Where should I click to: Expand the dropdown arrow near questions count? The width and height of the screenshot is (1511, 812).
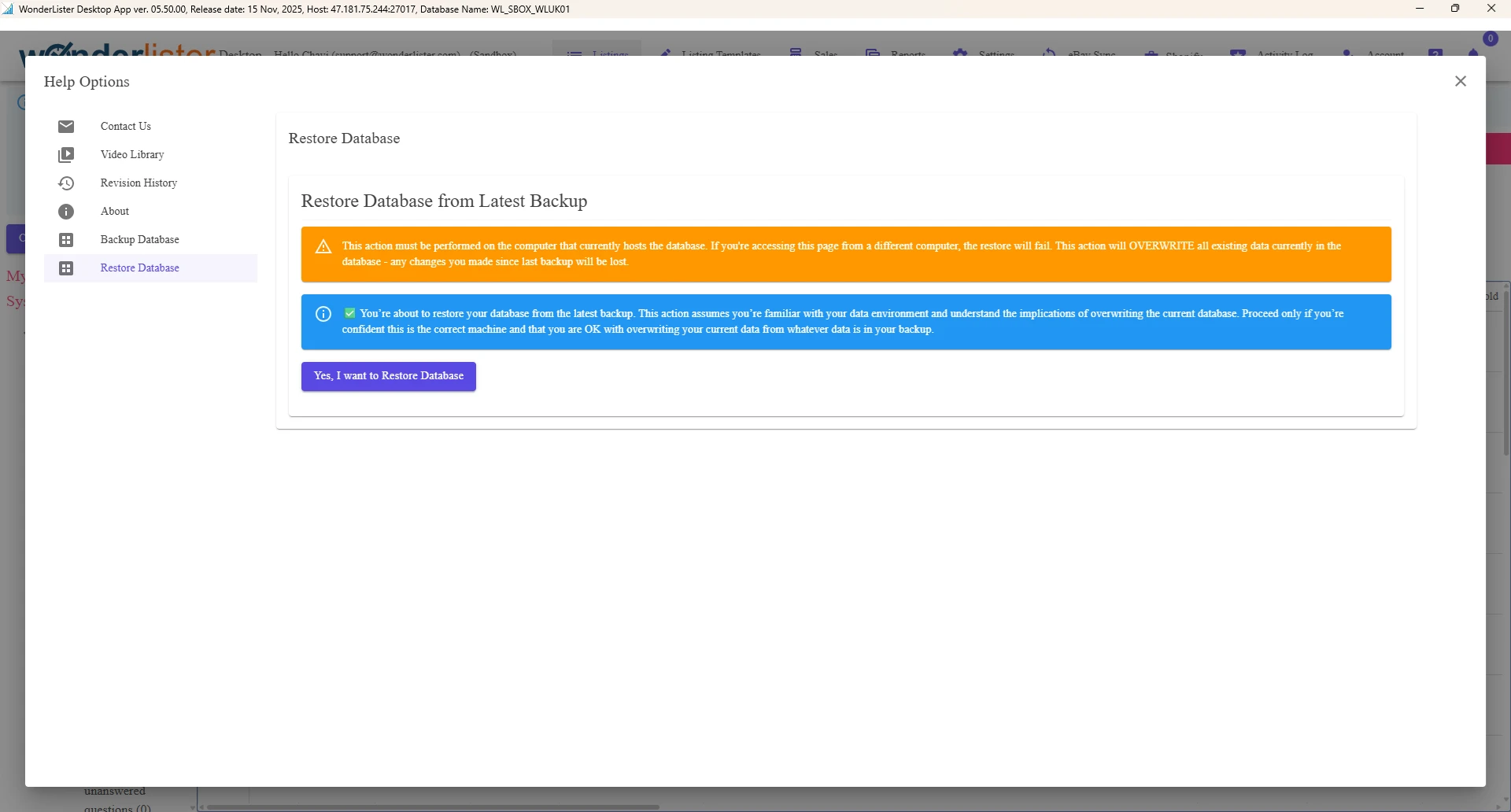(x=192, y=807)
